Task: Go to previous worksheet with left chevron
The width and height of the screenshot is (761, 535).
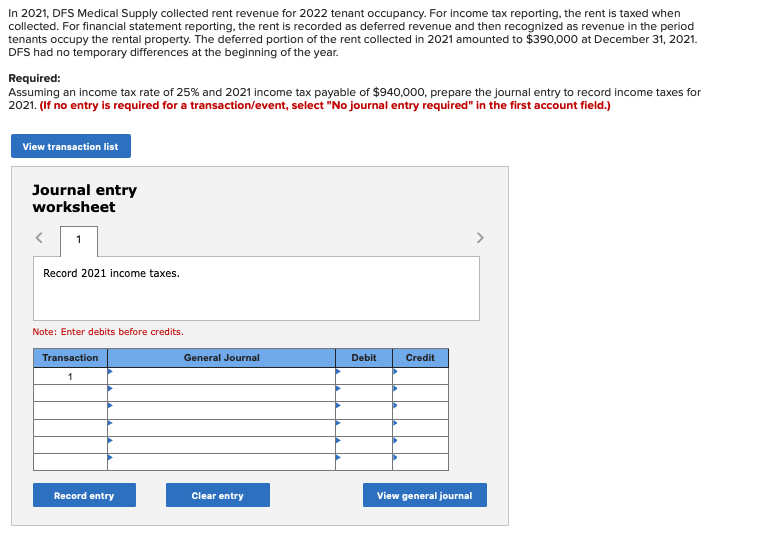Action: 39,238
